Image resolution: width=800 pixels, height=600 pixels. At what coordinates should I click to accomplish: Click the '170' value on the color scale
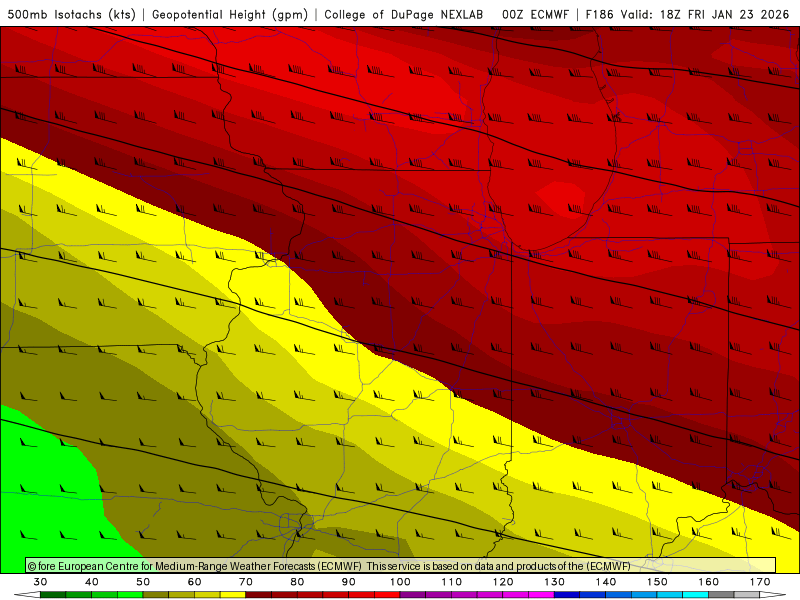(x=760, y=582)
